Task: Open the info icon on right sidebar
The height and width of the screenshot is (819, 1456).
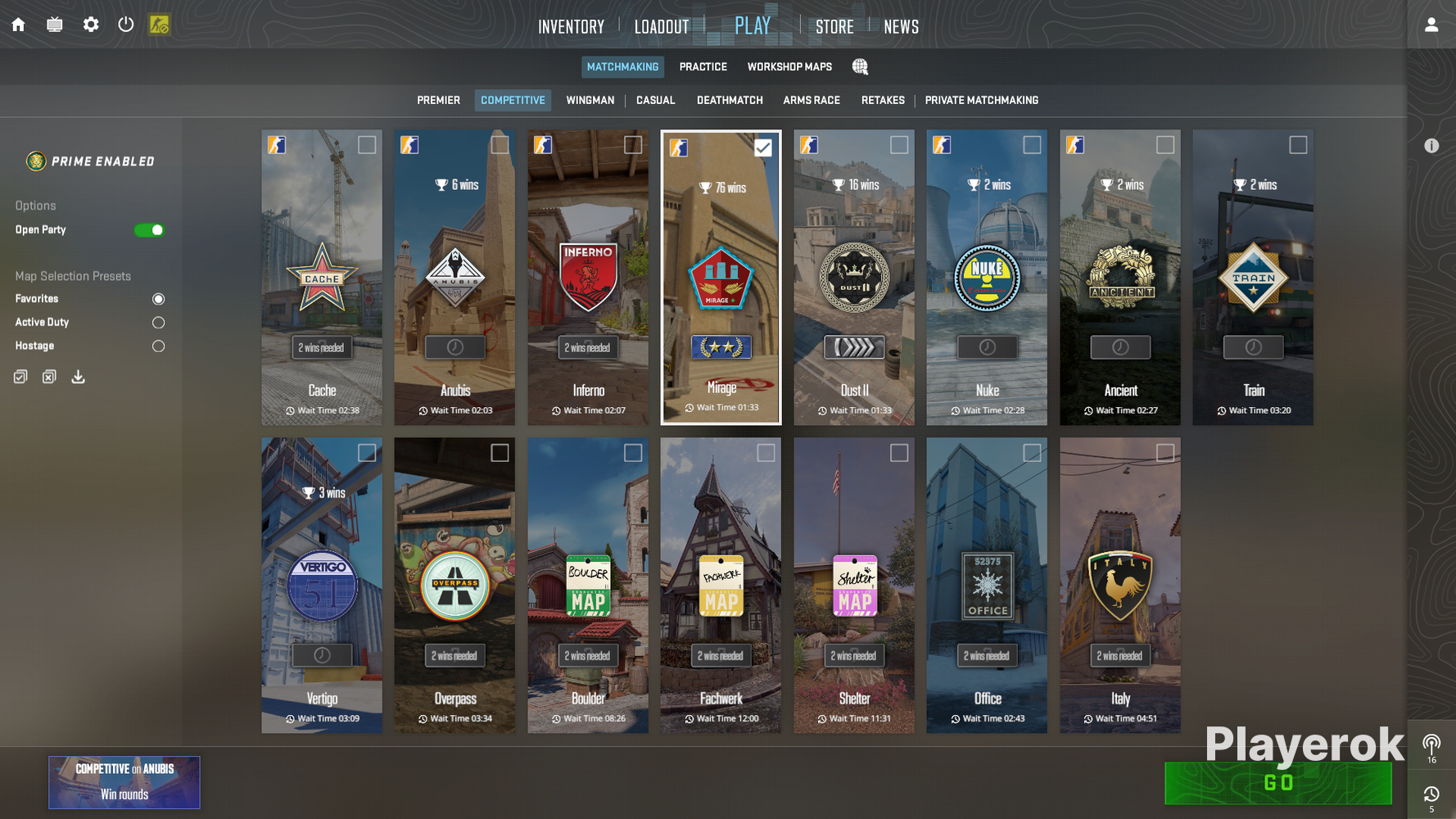Action: [1431, 146]
